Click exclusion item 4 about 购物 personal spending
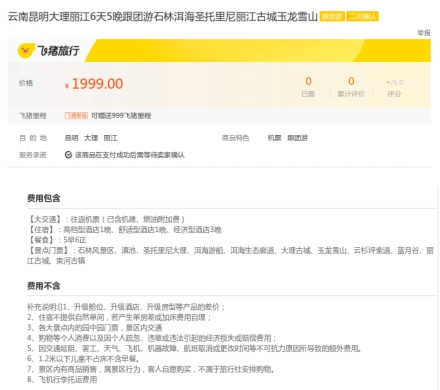Screen dimensions: 440x390 tap(152, 338)
